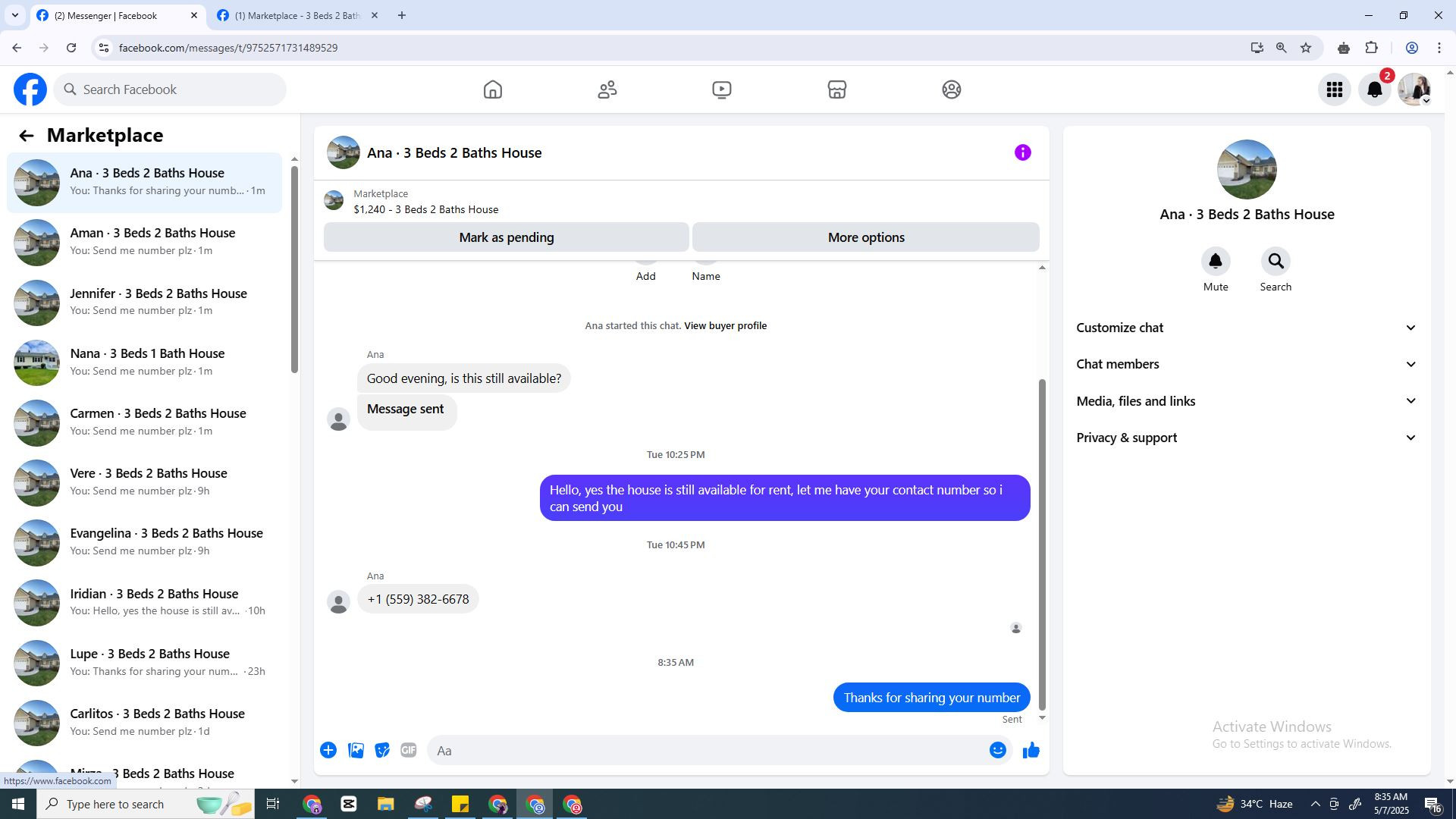
Task: Mute this conversation with Ana
Action: pos(1215,262)
